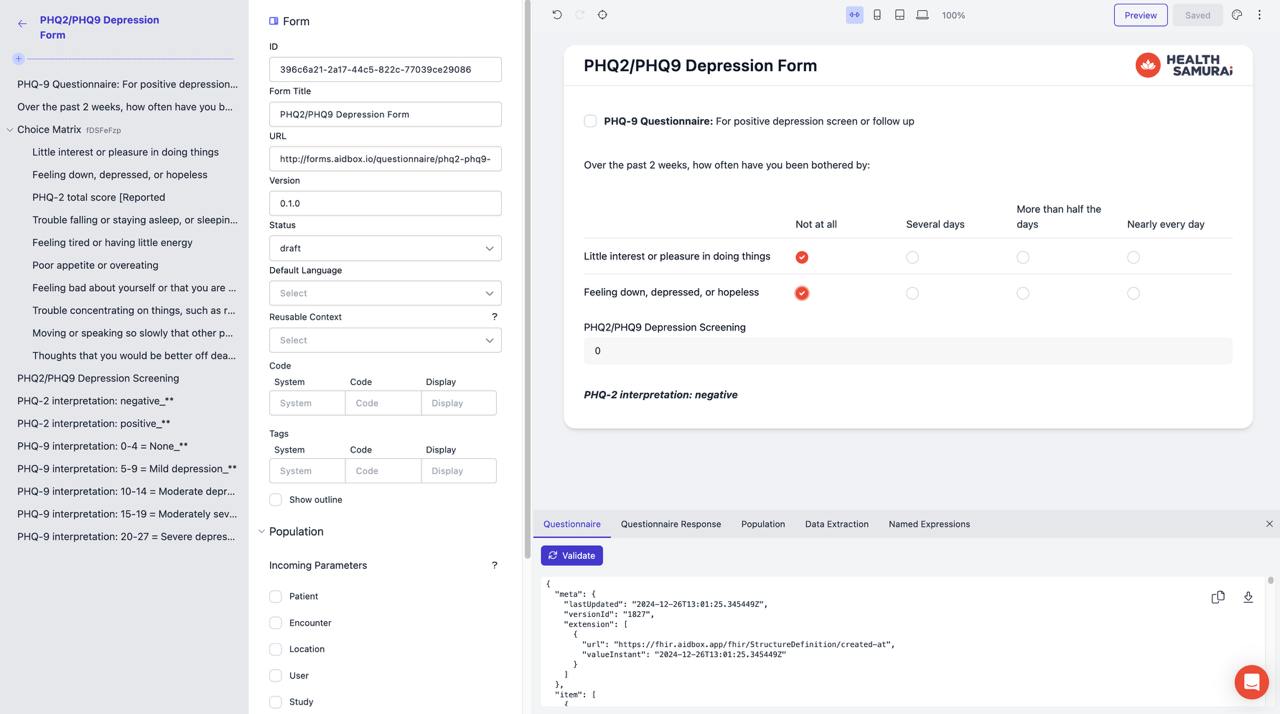This screenshot has width=1280, height=714.
Task: Select 'Several days' for little interest question
Action: (x=912, y=257)
